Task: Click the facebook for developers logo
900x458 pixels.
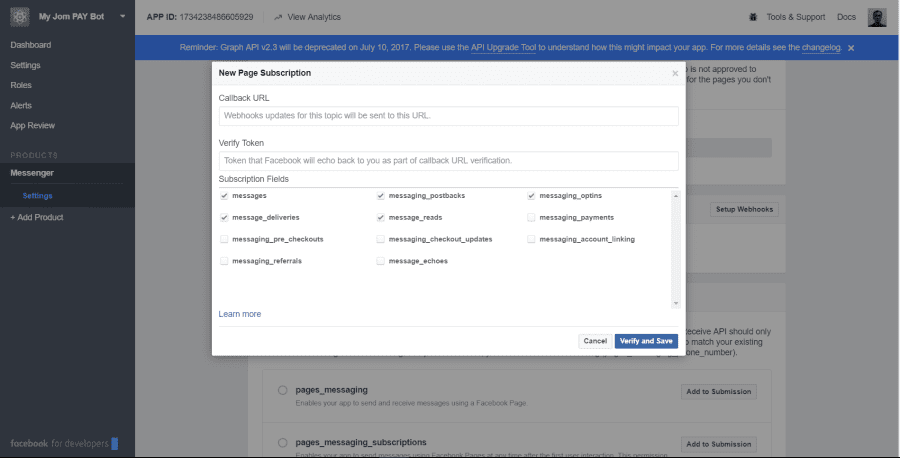Action: click(x=64, y=443)
